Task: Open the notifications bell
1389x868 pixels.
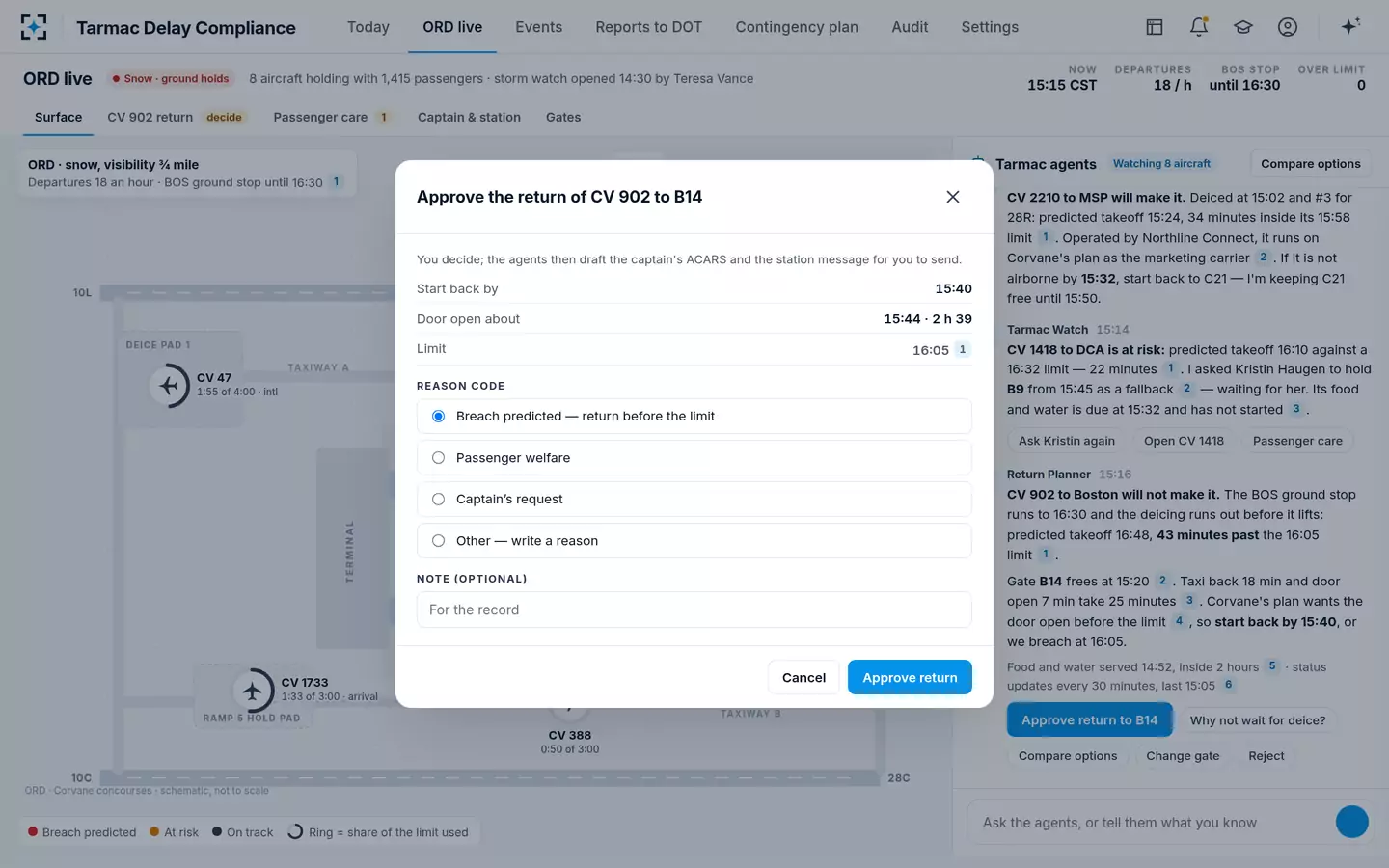Action: coord(1199,27)
